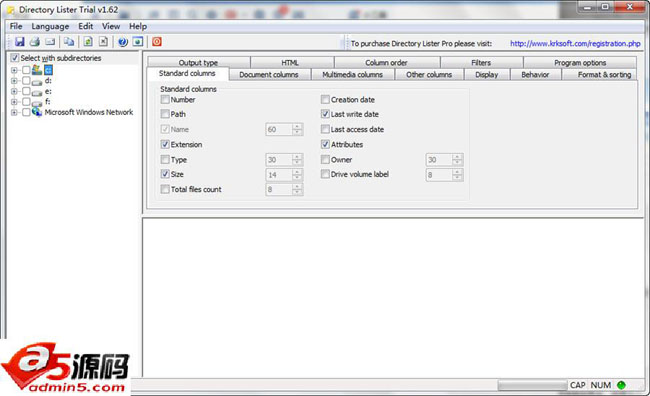Open the Help menu
The image size is (650, 396).
coord(138,26)
